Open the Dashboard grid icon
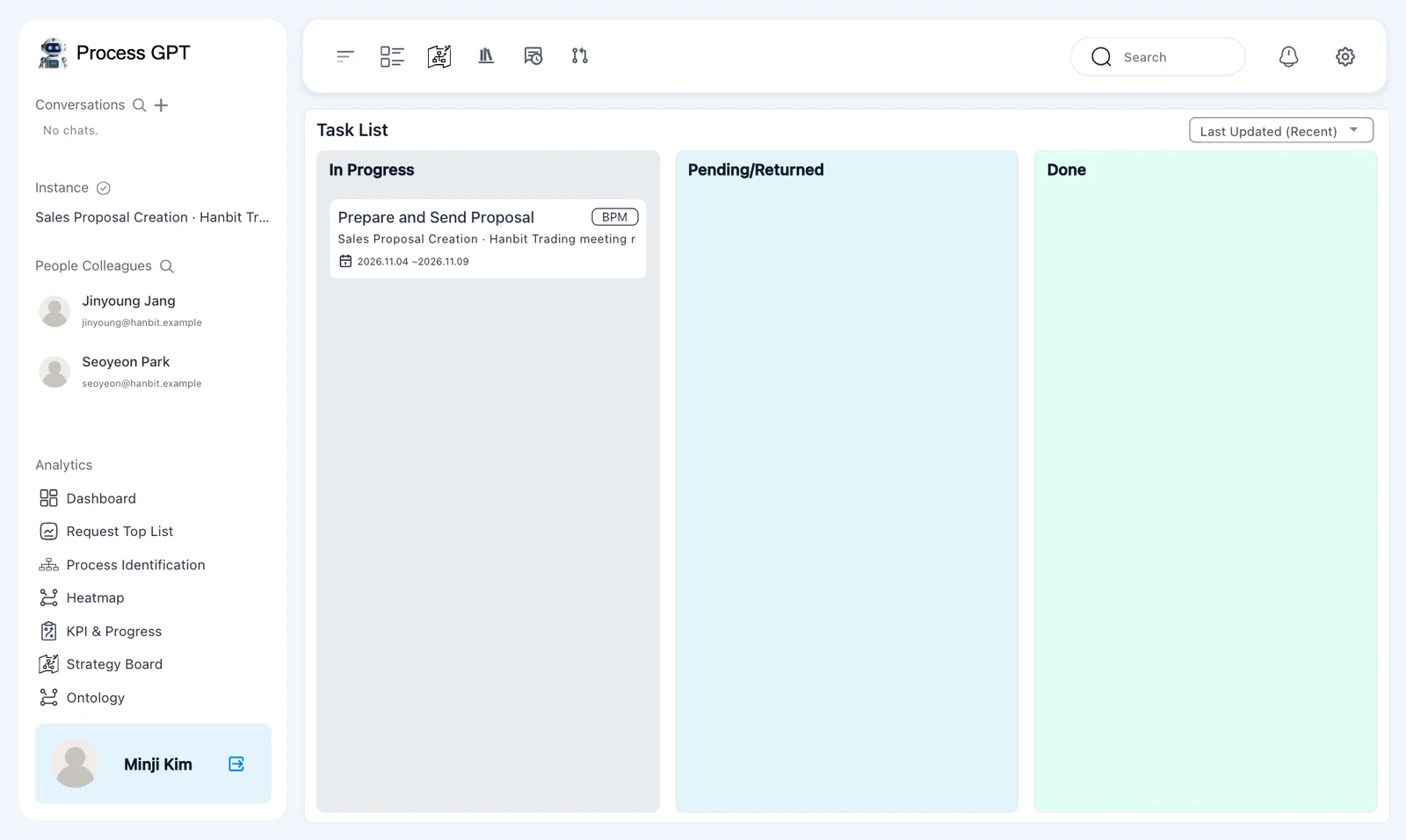This screenshot has width=1406, height=840. [x=48, y=498]
